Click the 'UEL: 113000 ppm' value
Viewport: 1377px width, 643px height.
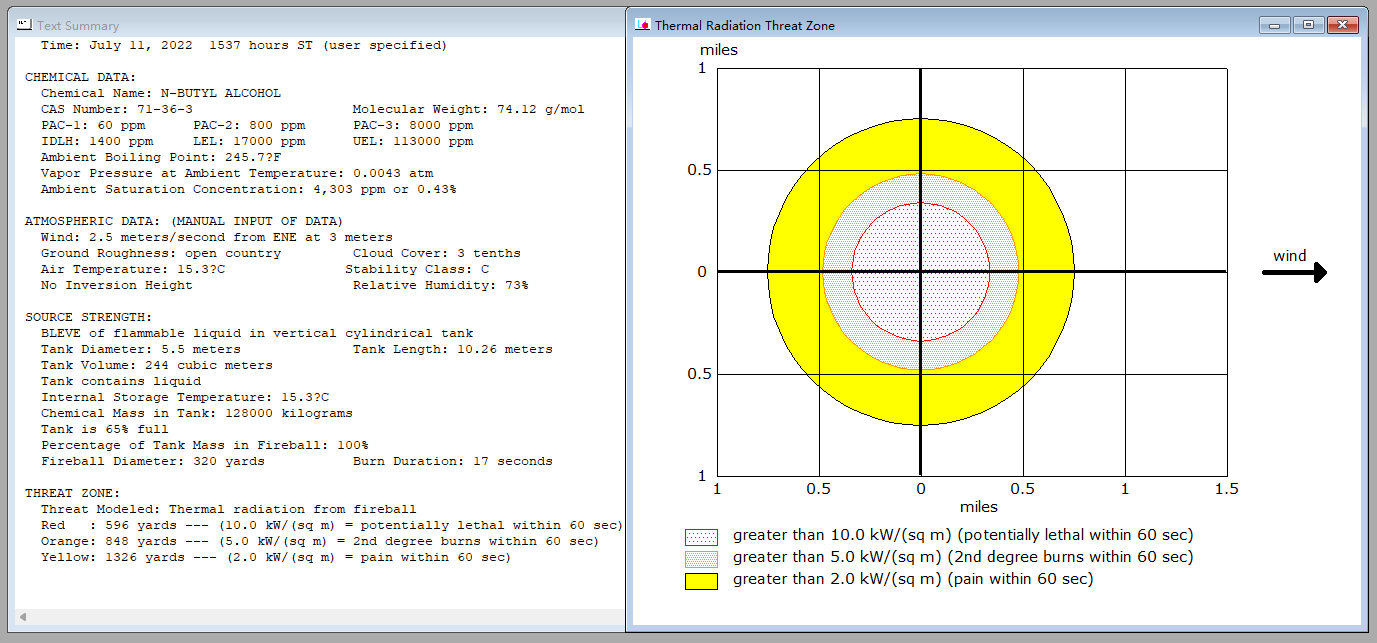(413, 141)
